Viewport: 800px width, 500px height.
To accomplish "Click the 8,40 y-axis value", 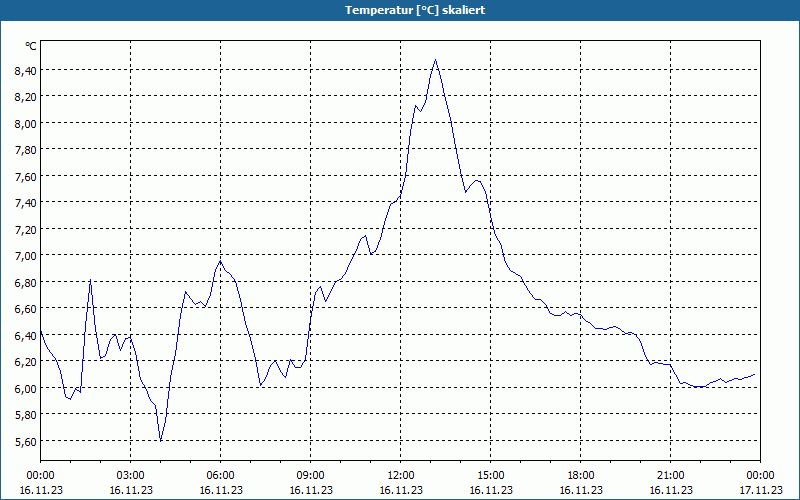I will coord(26,71).
